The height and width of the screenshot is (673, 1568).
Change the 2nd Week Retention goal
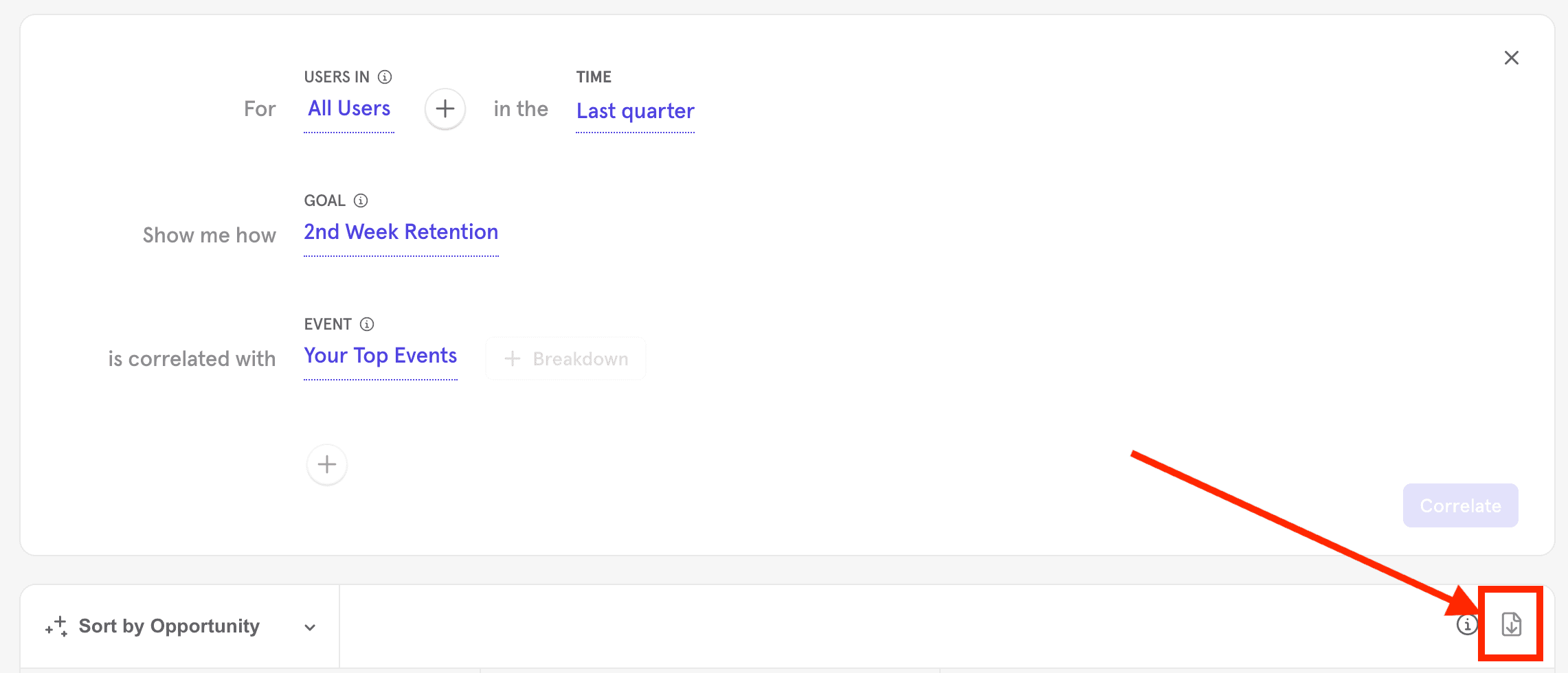pos(401,232)
